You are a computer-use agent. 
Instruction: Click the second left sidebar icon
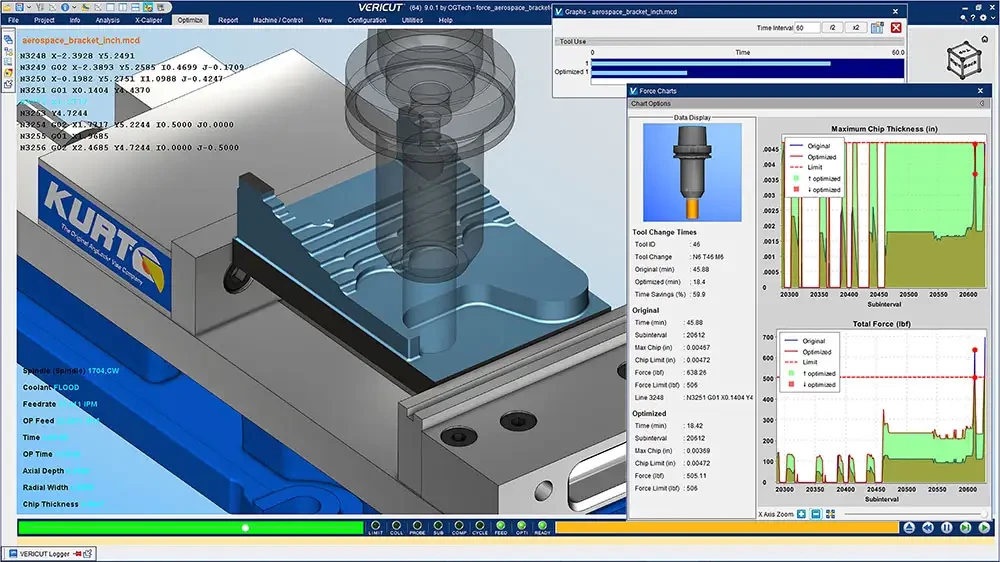pyautogui.click(x=8, y=50)
